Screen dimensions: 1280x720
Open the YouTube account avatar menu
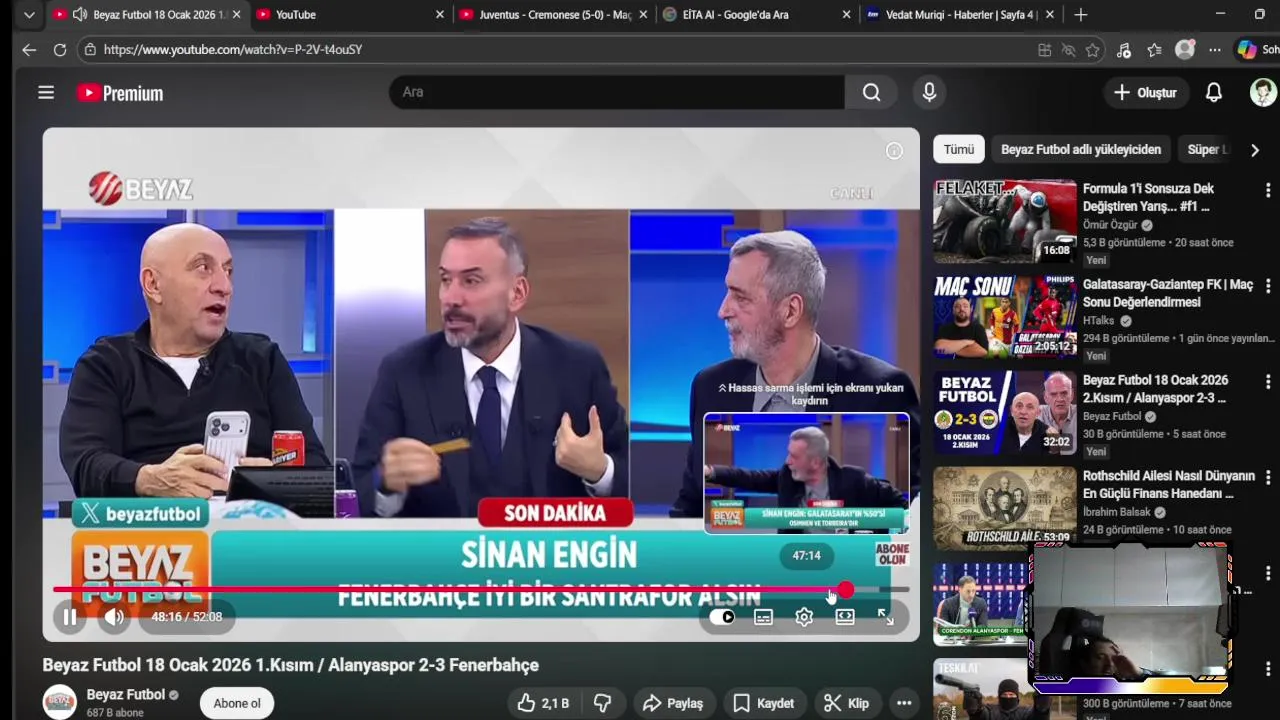[1264, 92]
